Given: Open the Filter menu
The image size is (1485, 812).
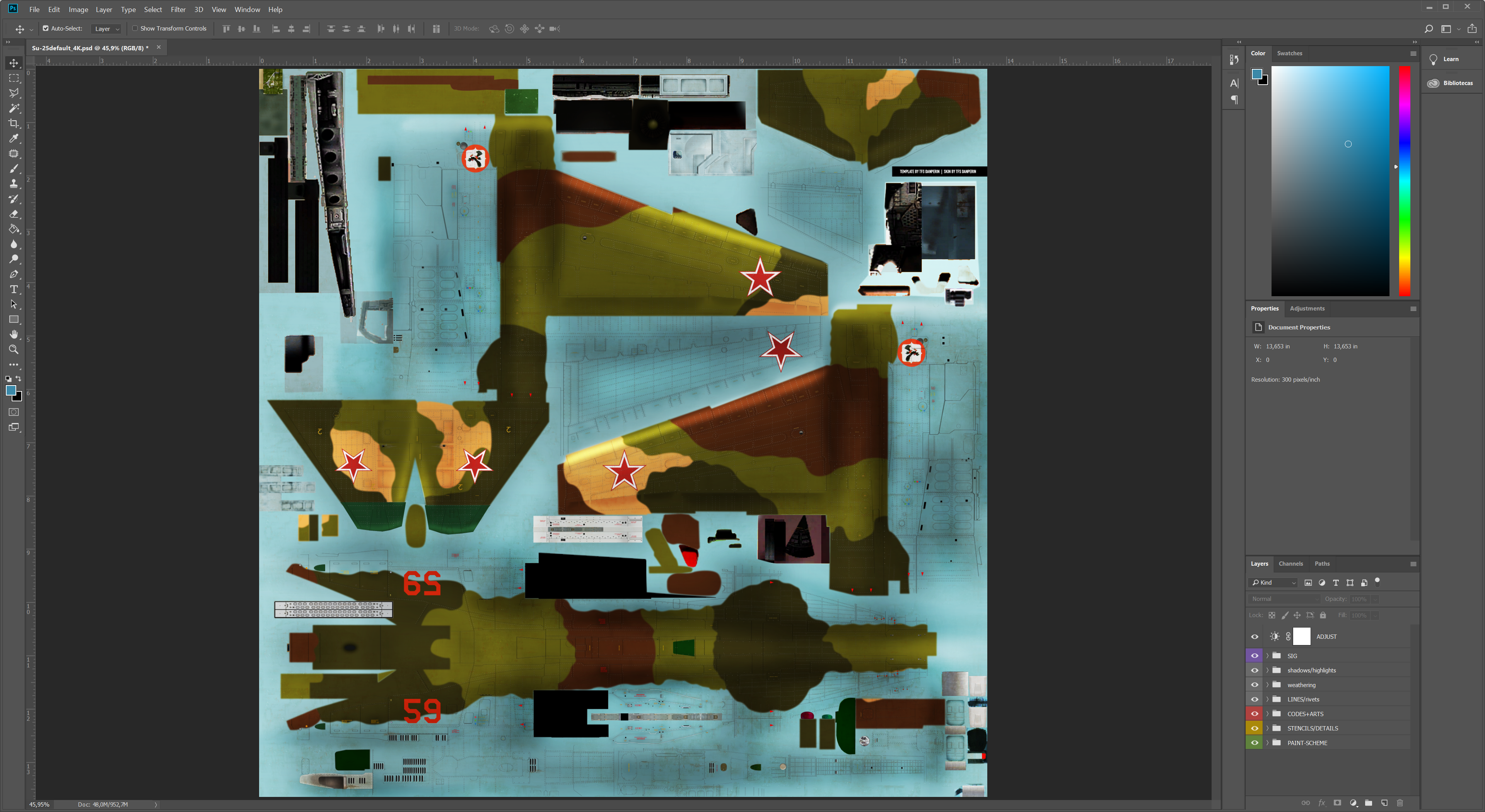Looking at the screenshot, I should (178, 10).
